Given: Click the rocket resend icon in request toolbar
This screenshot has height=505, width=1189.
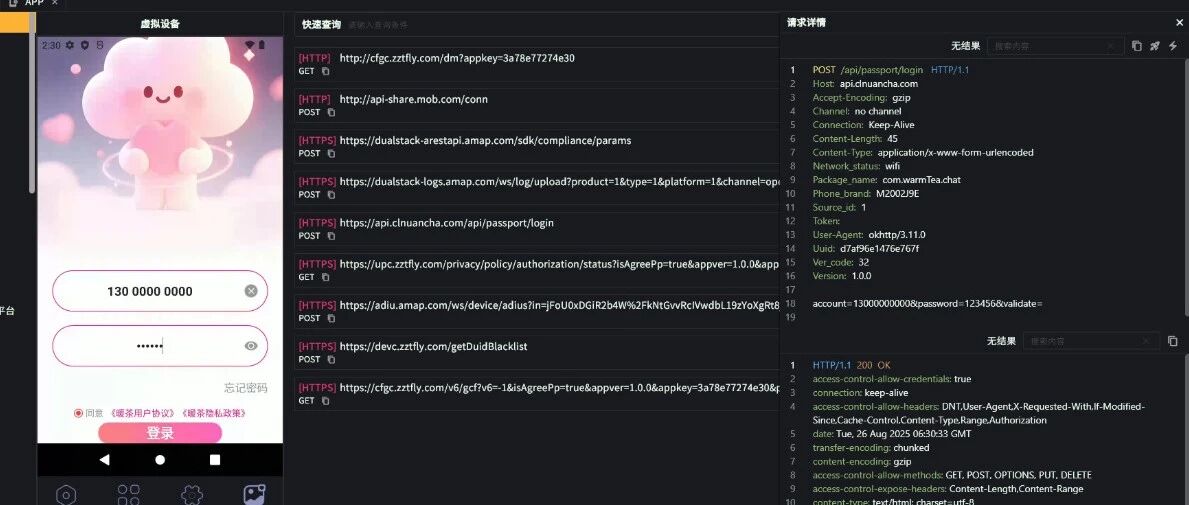Looking at the screenshot, I should (x=1155, y=46).
